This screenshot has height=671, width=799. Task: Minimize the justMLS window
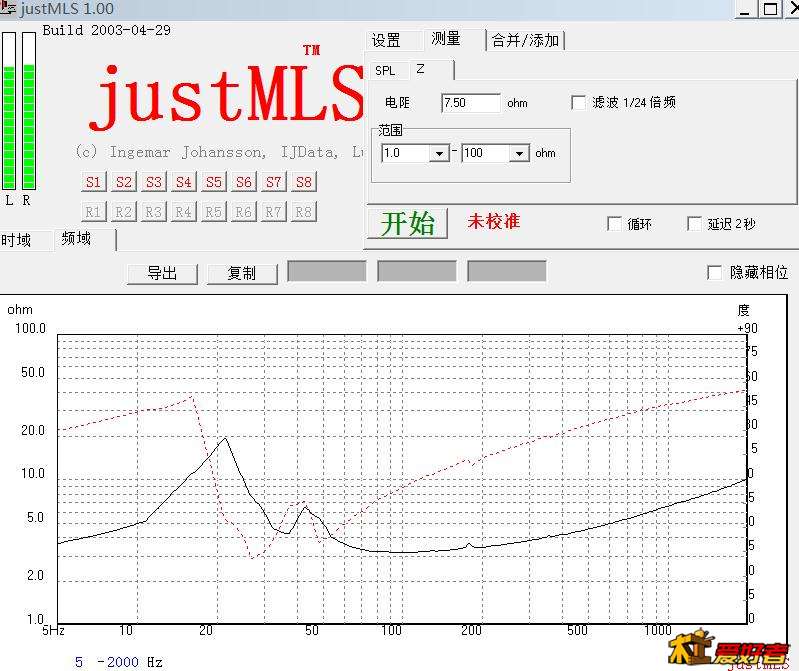pyautogui.click(x=745, y=9)
